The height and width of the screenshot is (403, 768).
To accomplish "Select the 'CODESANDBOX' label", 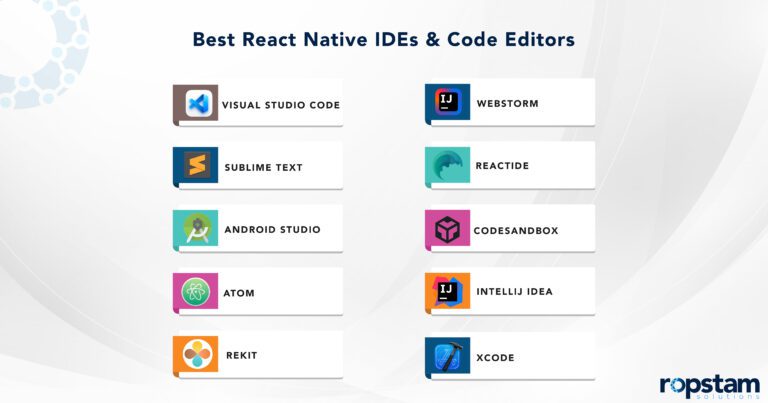I will coord(516,230).
